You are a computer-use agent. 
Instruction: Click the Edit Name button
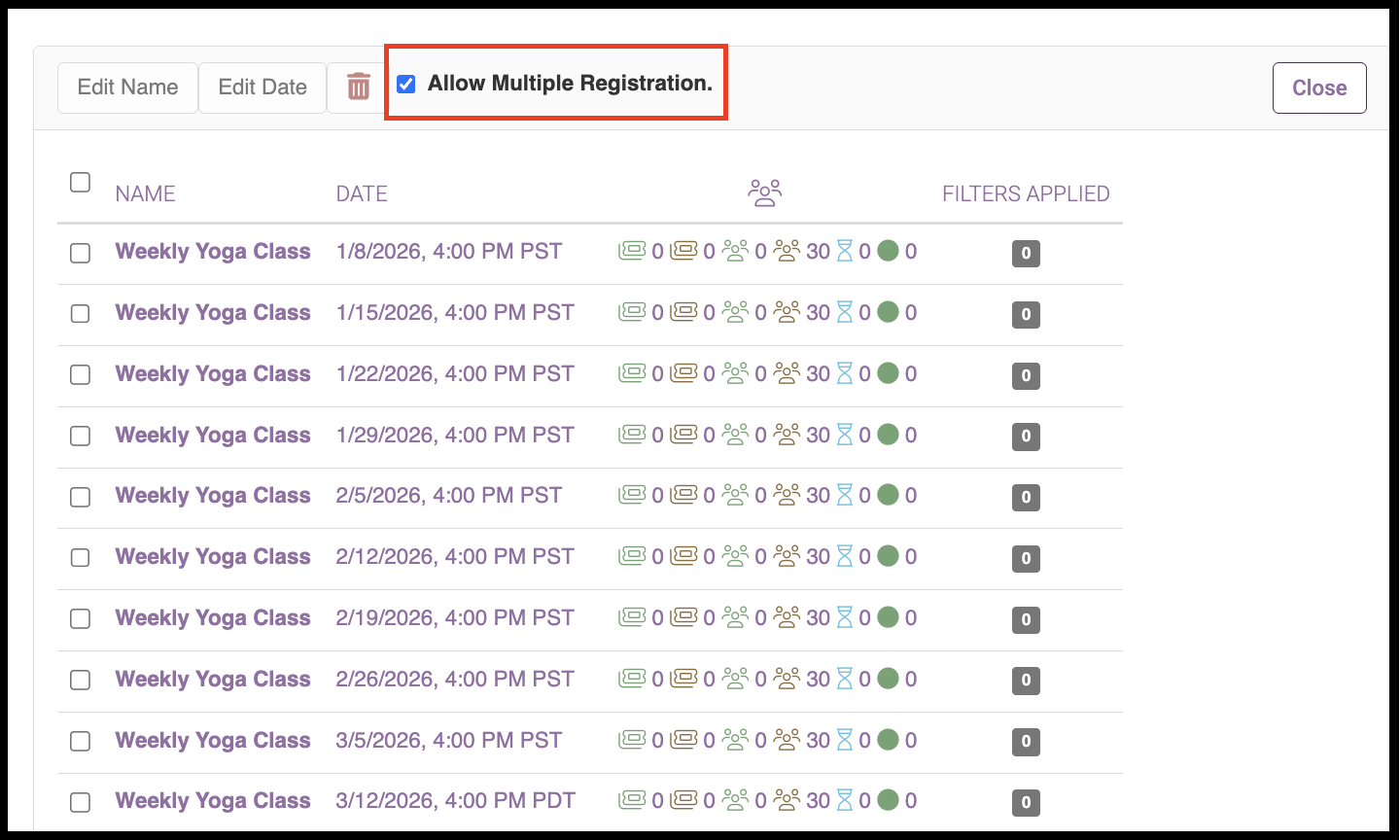pyautogui.click(x=127, y=87)
